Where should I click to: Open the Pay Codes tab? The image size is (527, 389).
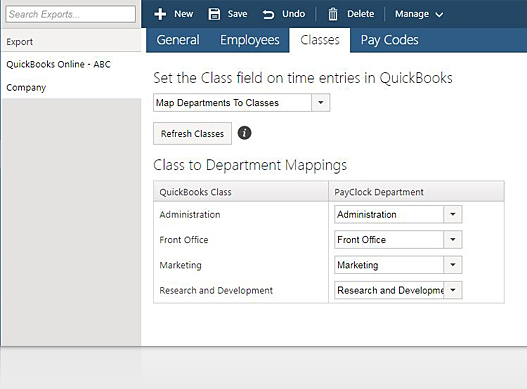[390, 40]
